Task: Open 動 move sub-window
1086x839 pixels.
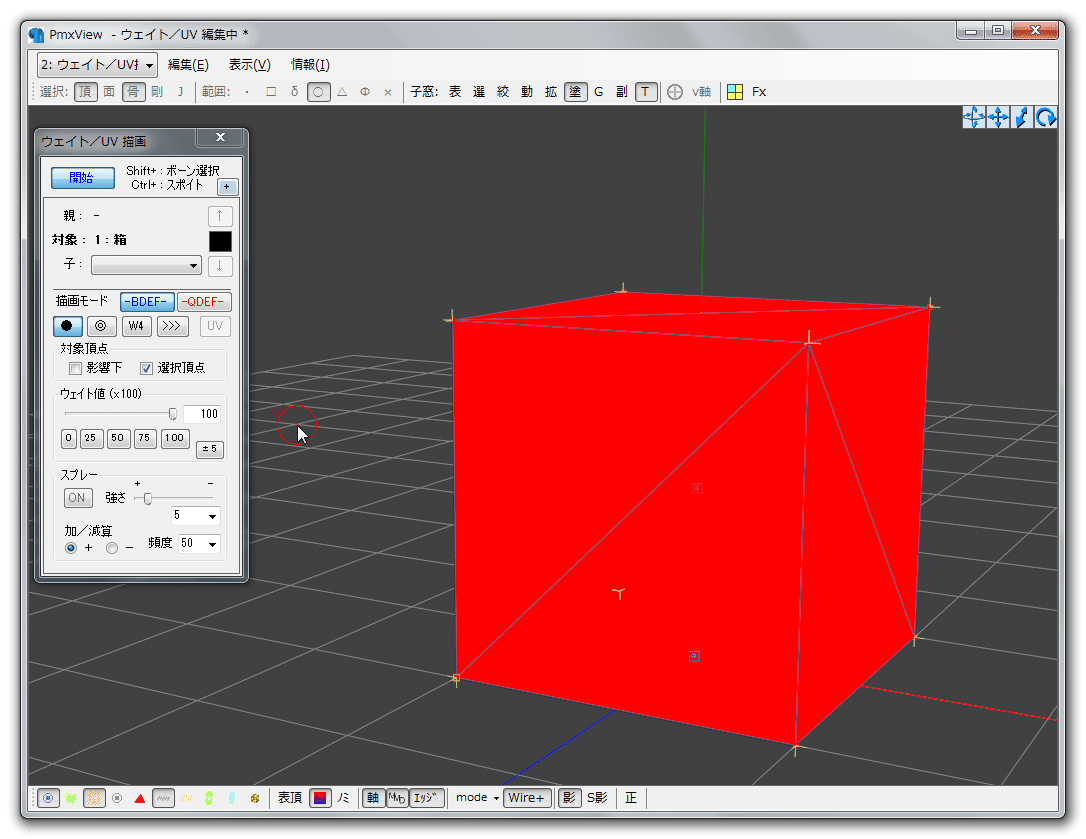Action: (527, 91)
